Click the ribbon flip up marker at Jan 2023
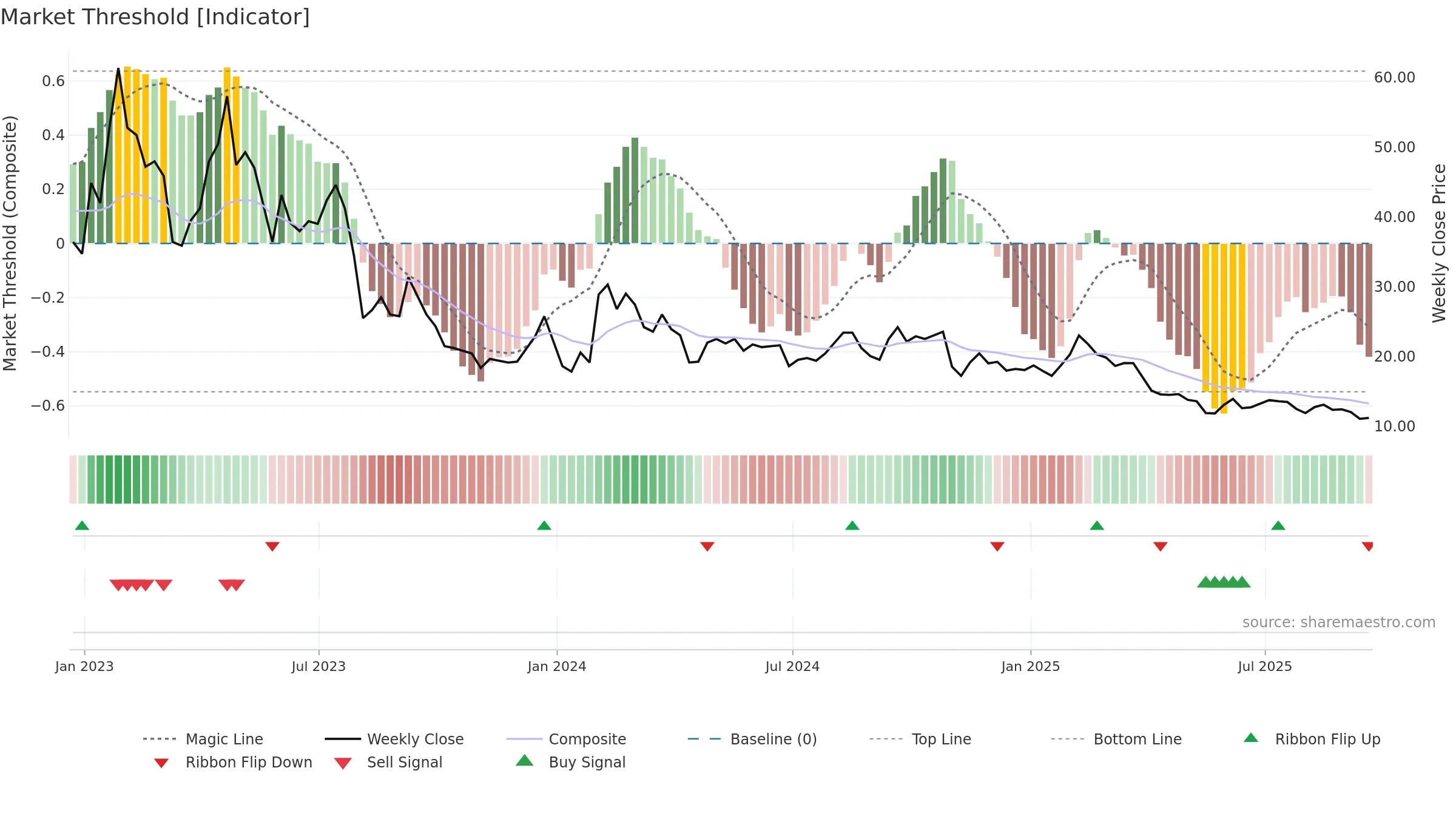Image resolution: width=1456 pixels, height=819 pixels. (x=82, y=525)
